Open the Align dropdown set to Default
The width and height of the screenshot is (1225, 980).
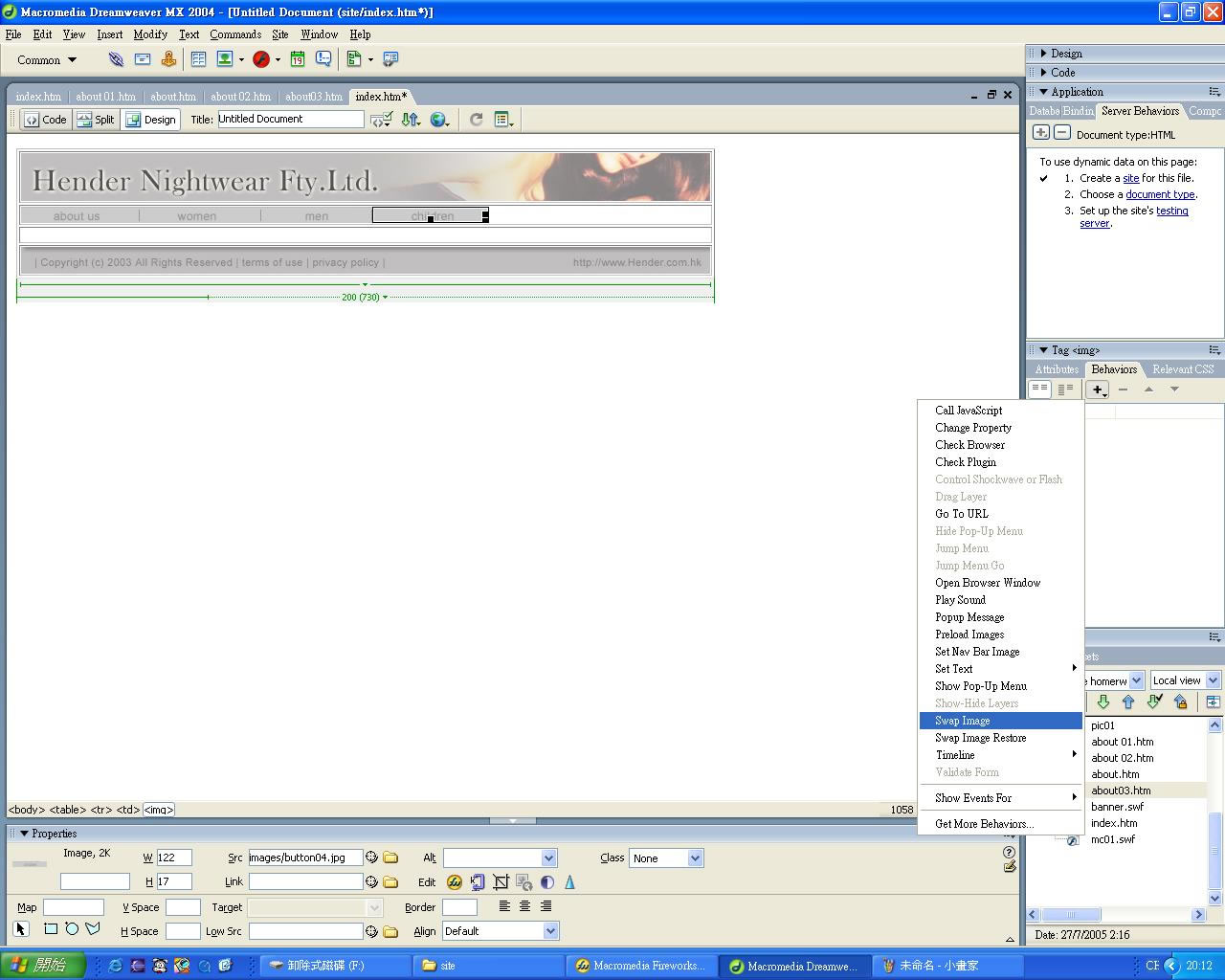point(550,930)
